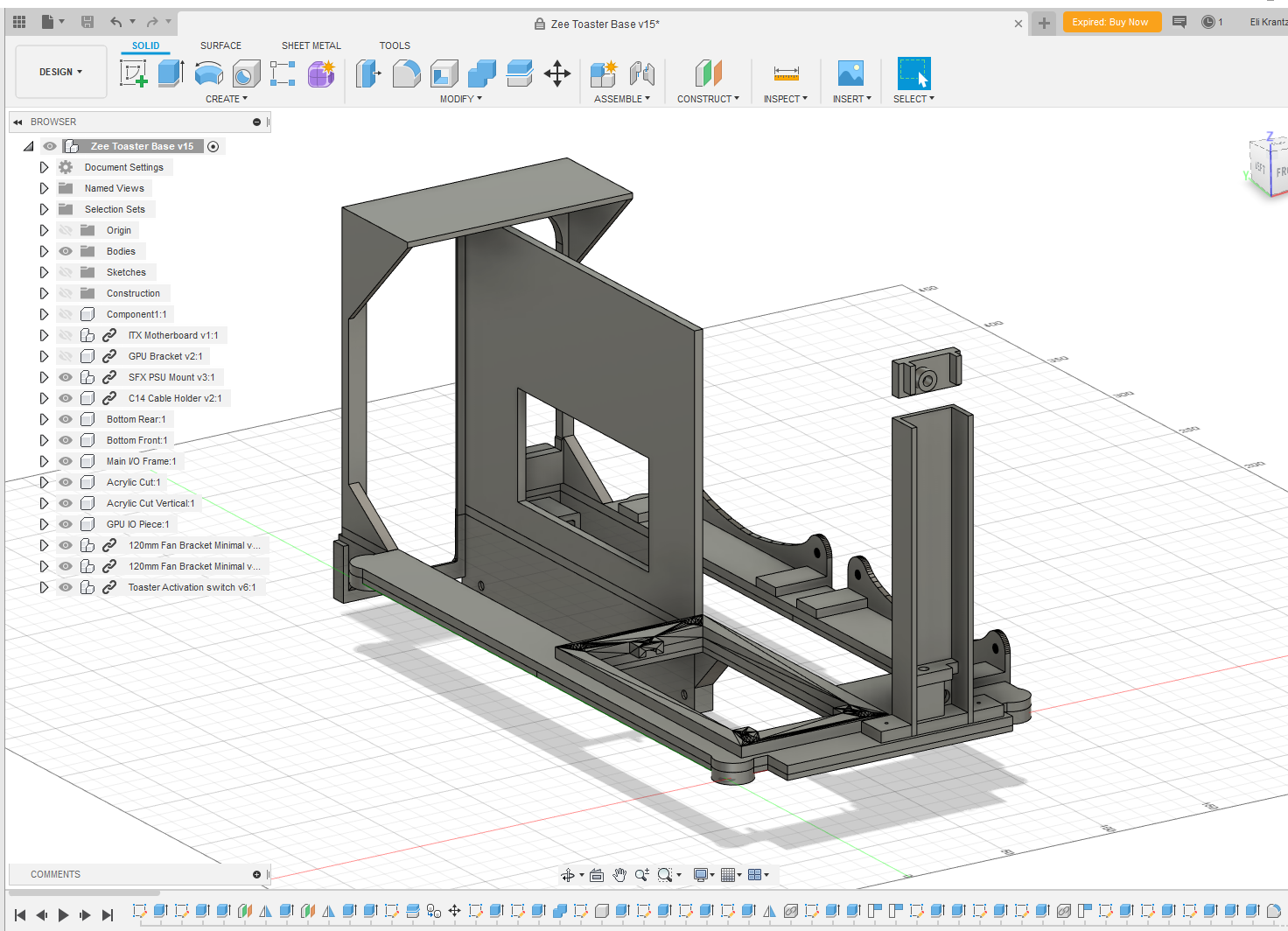Image resolution: width=1288 pixels, height=931 pixels.
Task: Expand the Document Settings node
Action: [44, 167]
